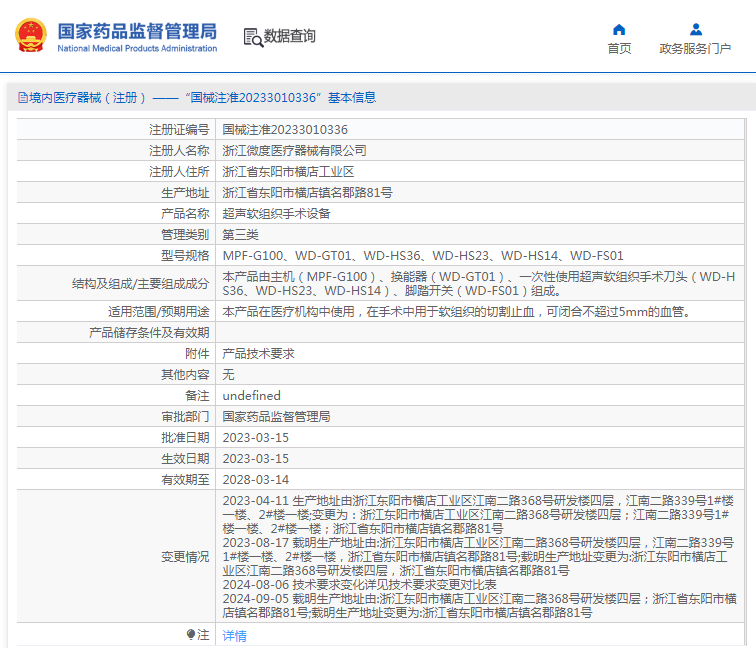Click the 产品储存条件及有效期 label
The height and width of the screenshot is (648, 756).
point(149,333)
